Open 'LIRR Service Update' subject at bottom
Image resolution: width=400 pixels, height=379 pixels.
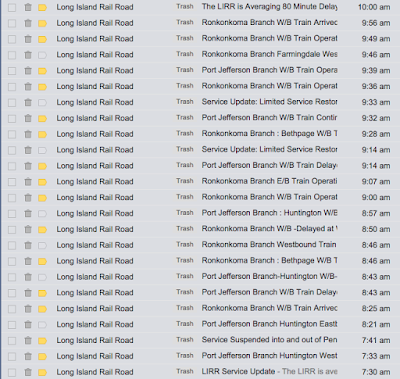238,371
